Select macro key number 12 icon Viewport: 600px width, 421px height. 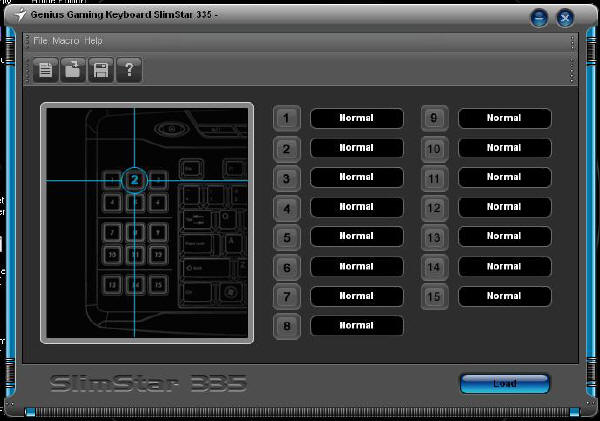(434, 208)
